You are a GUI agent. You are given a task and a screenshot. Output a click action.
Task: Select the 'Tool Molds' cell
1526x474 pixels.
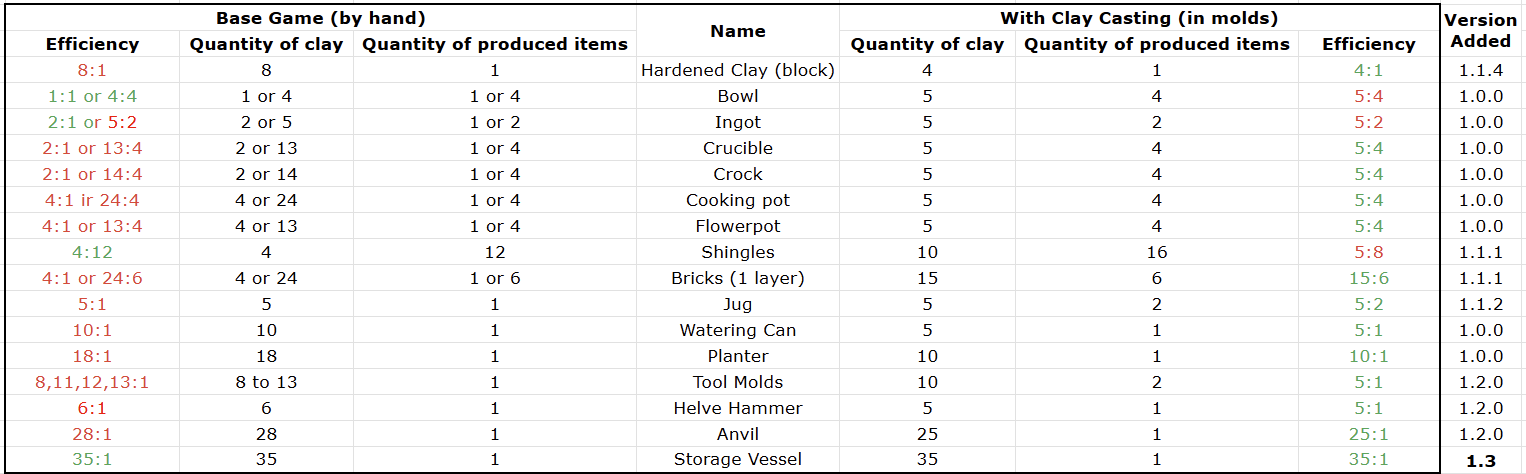click(x=737, y=382)
